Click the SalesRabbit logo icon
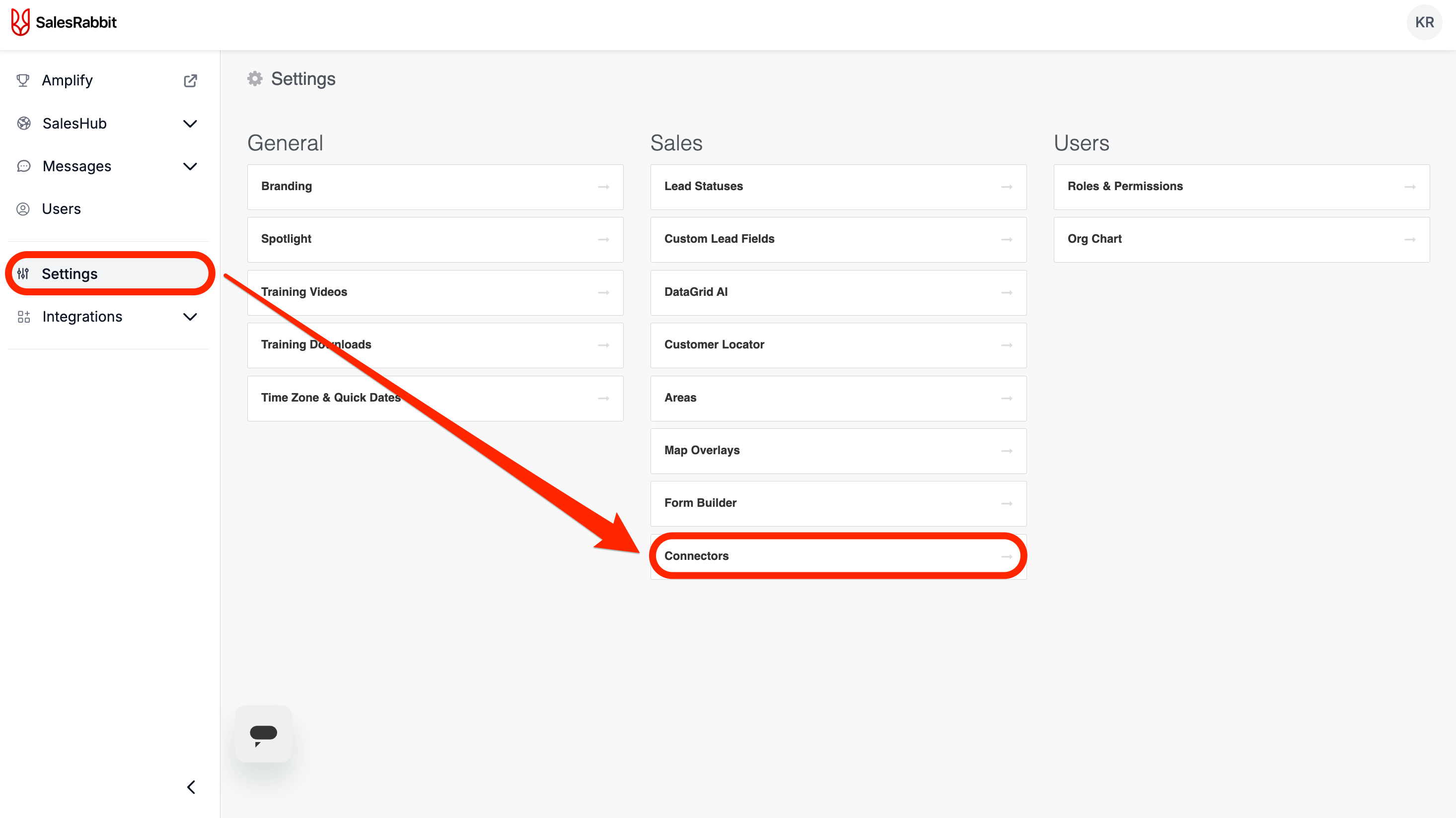Viewport: 1456px width, 818px height. click(x=20, y=22)
